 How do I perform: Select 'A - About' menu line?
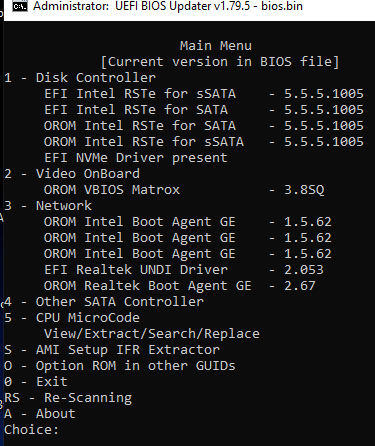pyautogui.click(x=40, y=414)
